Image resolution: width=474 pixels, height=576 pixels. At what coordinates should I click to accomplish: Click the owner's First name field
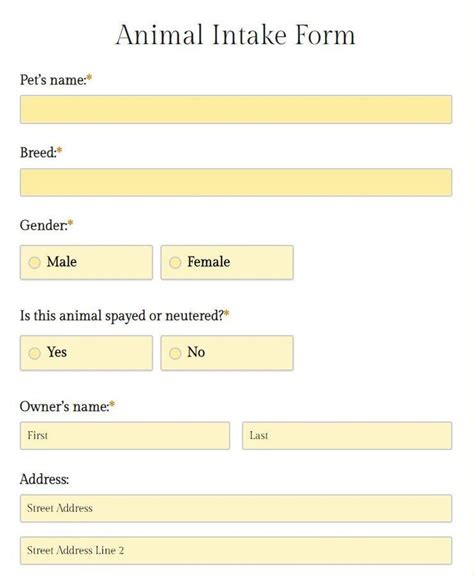pos(125,436)
